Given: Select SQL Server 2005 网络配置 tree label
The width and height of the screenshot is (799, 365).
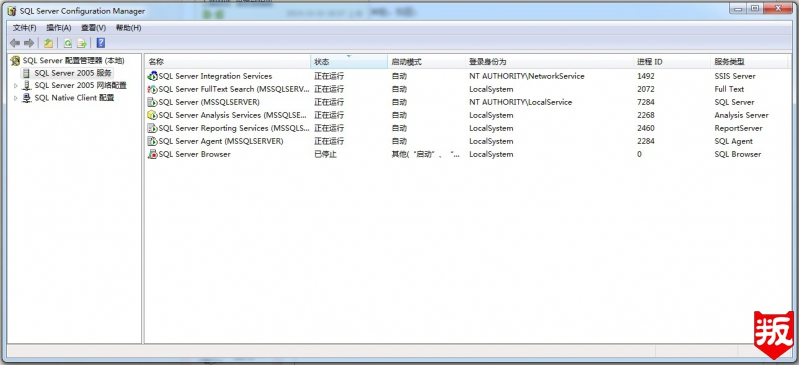Looking at the screenshot, I should pyautogui.click(x=81, y=86).
